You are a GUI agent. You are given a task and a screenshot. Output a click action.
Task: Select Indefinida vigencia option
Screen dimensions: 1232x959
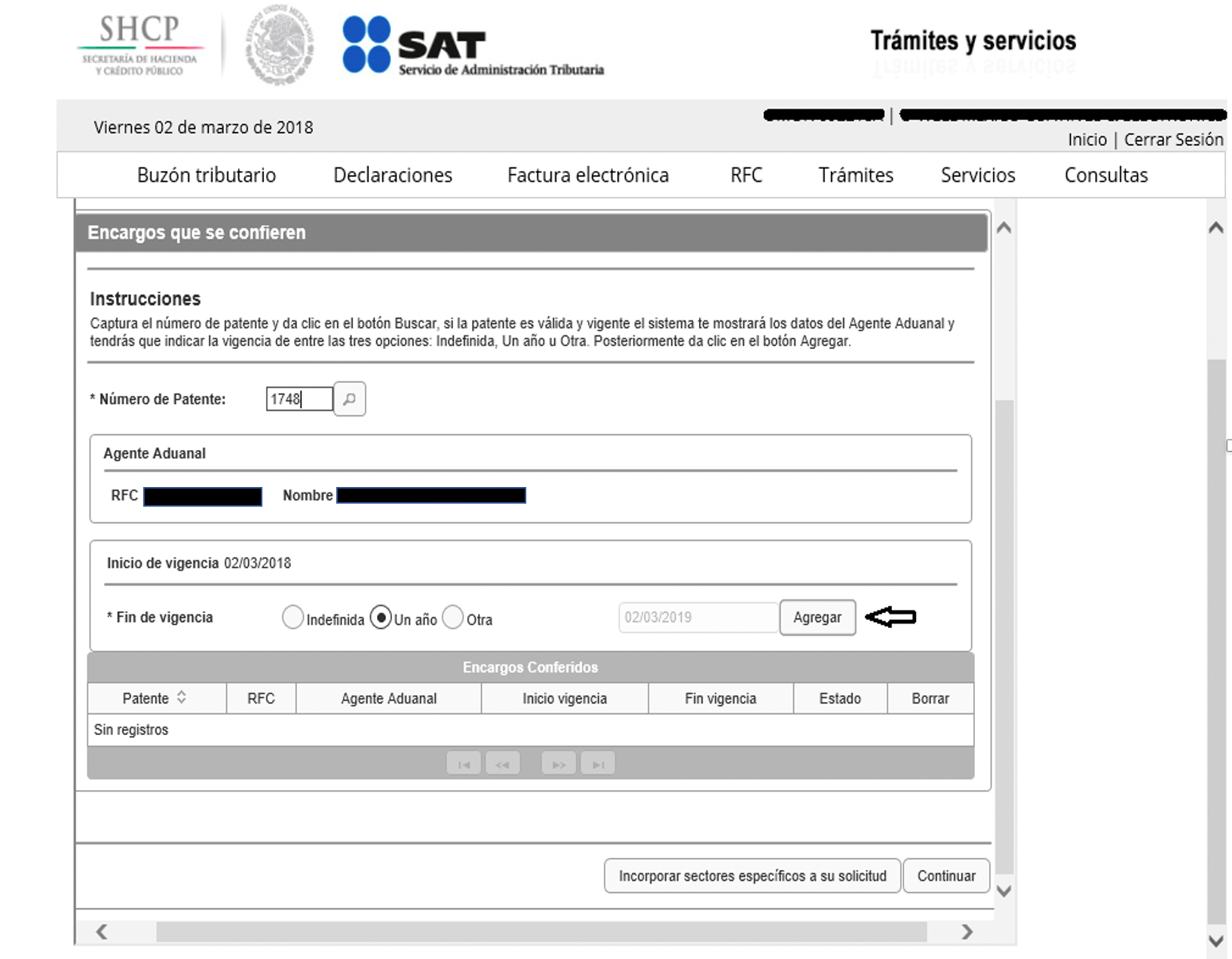293,617
